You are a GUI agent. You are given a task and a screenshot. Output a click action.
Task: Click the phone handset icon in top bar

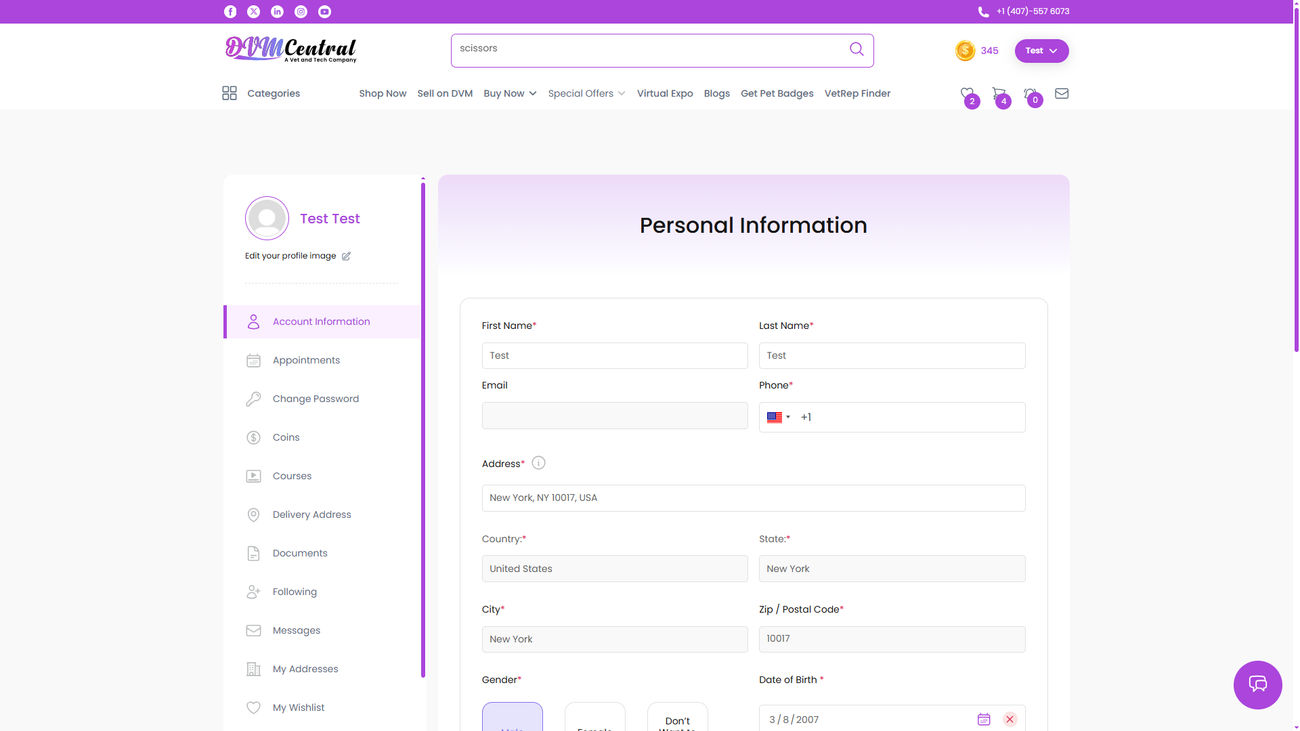coord(983,12)
